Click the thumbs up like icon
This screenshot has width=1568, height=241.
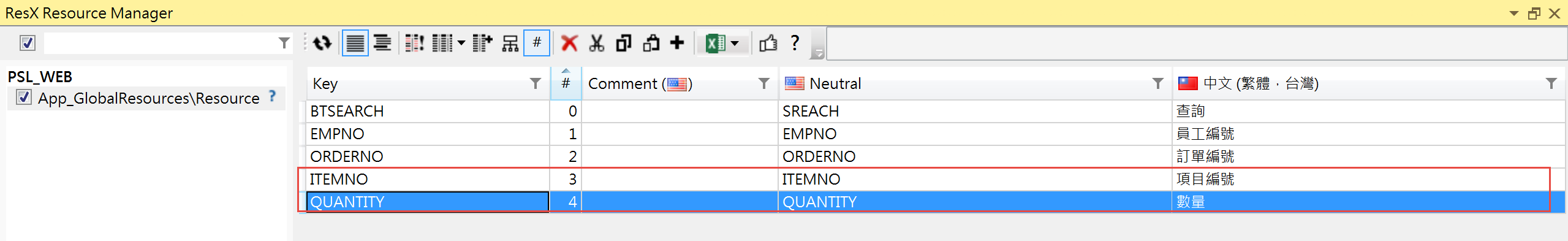coord(768,44)
